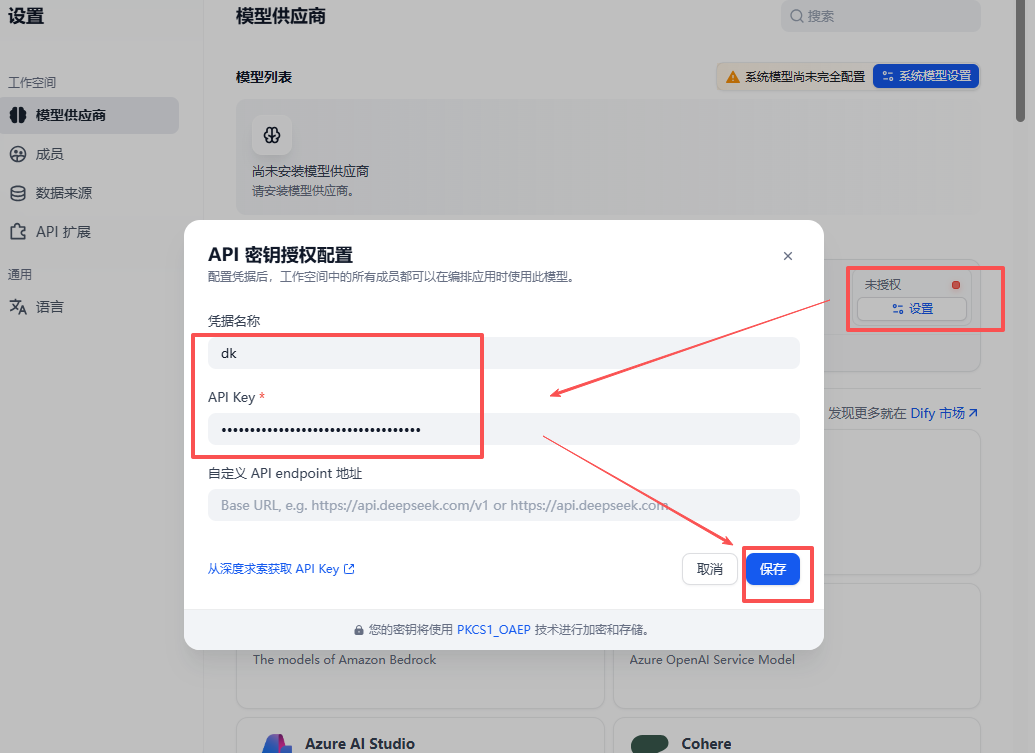Click into the API Key password field
The width and height of the screenshot is (1035, 753).
click(x=504, y=429)
